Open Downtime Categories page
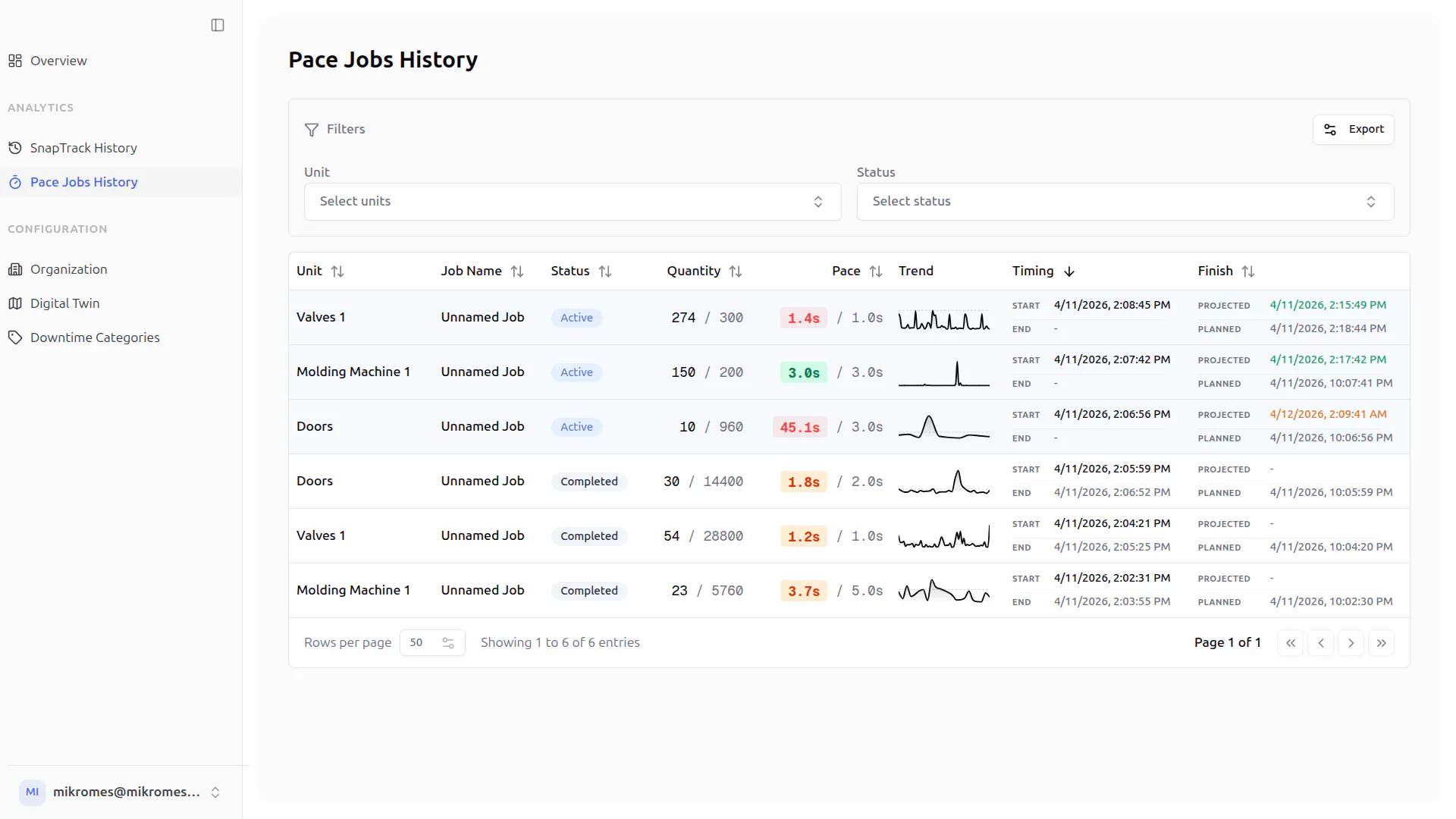 95,337
